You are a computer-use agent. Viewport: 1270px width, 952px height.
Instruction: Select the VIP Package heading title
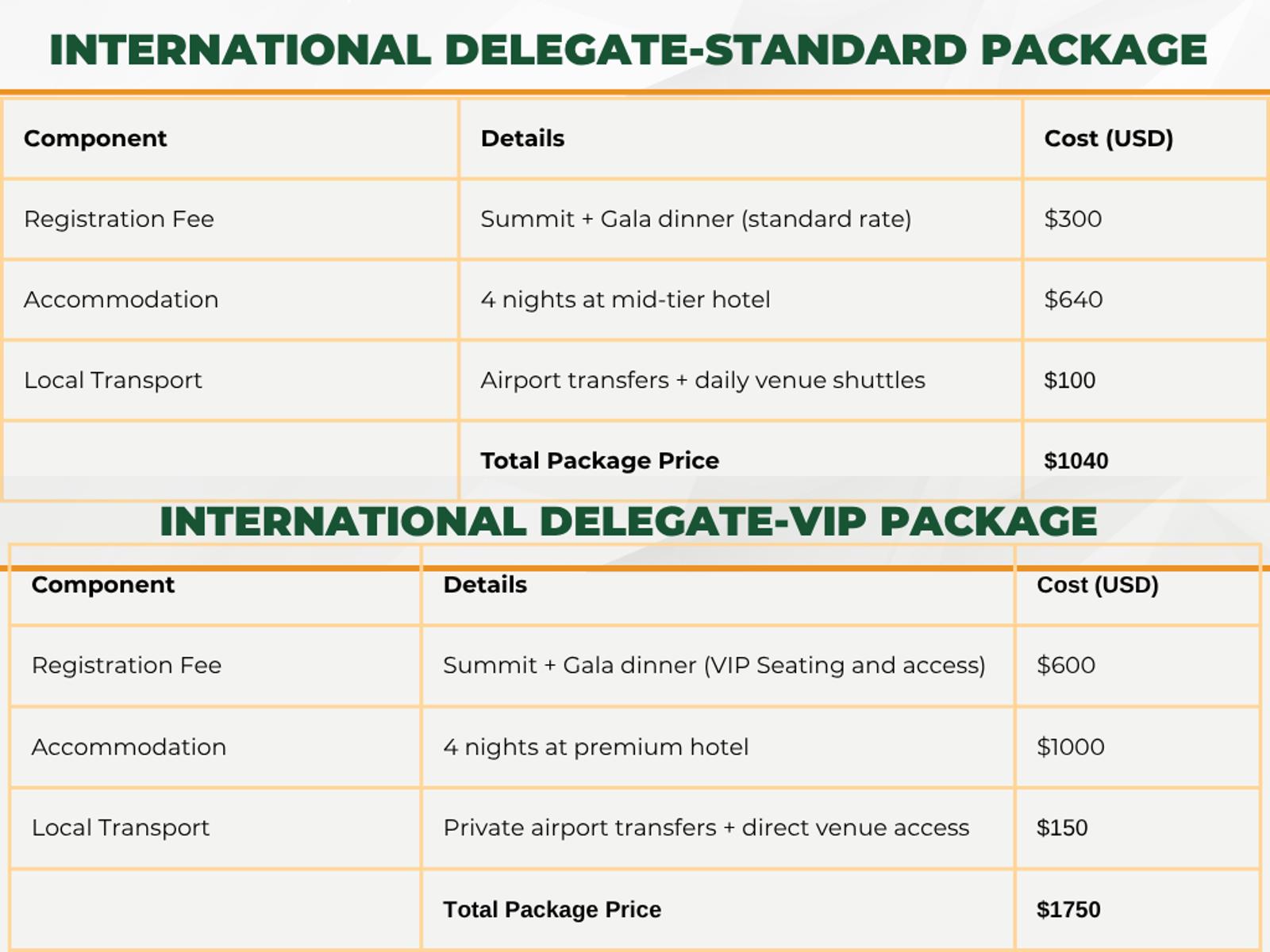coord(628,521)
